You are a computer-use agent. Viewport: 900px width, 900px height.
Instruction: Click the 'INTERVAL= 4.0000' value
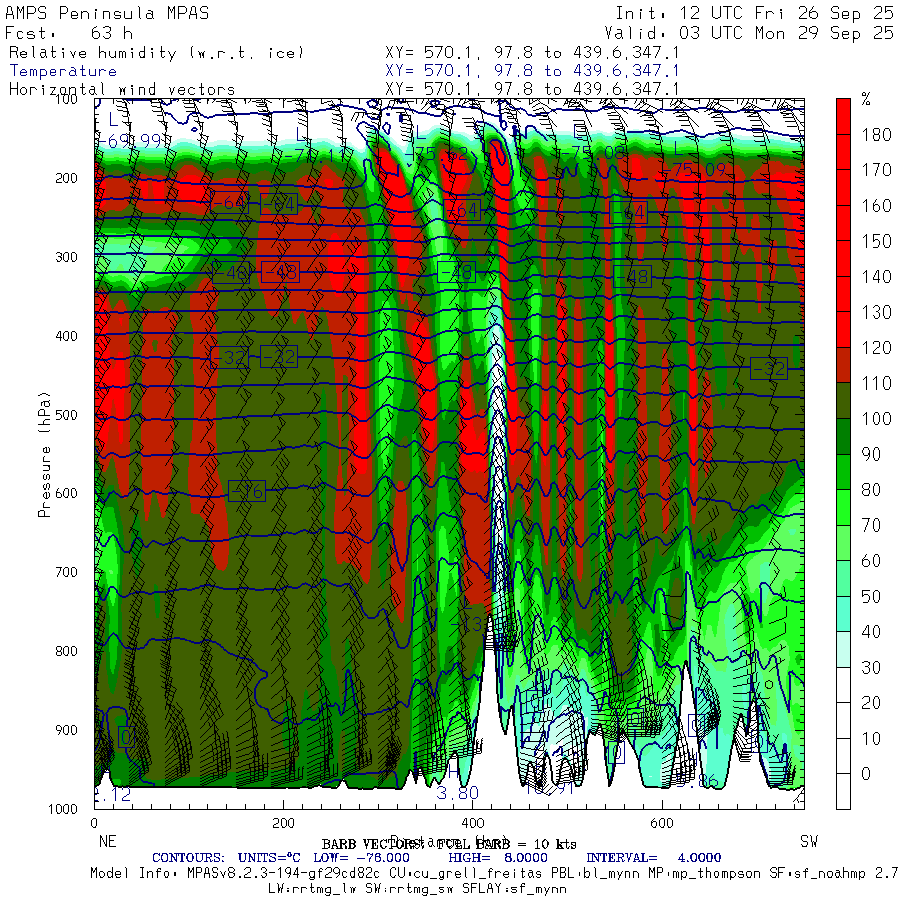(654, 858)
